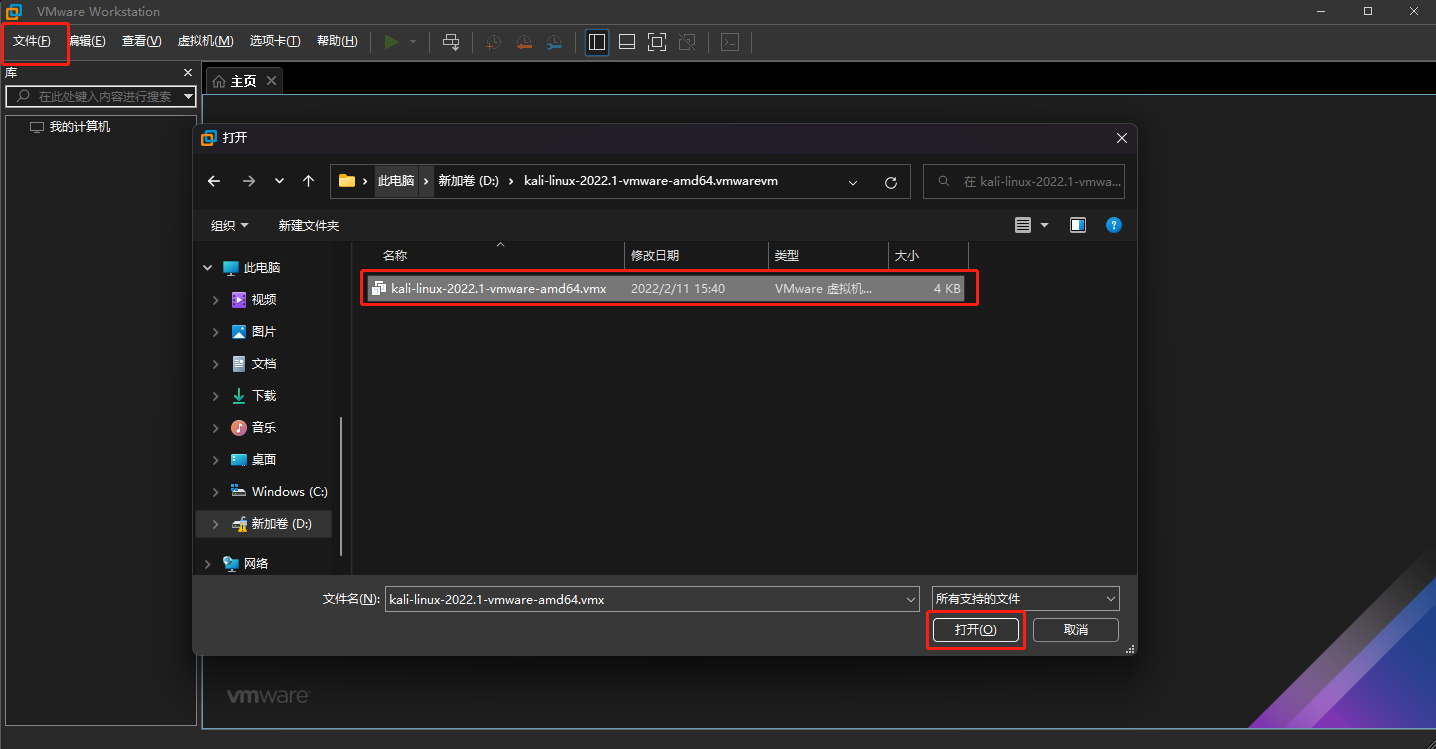Click the 打开(O) button
This screenshot has width=1436, height=749.
click(975, 630)
